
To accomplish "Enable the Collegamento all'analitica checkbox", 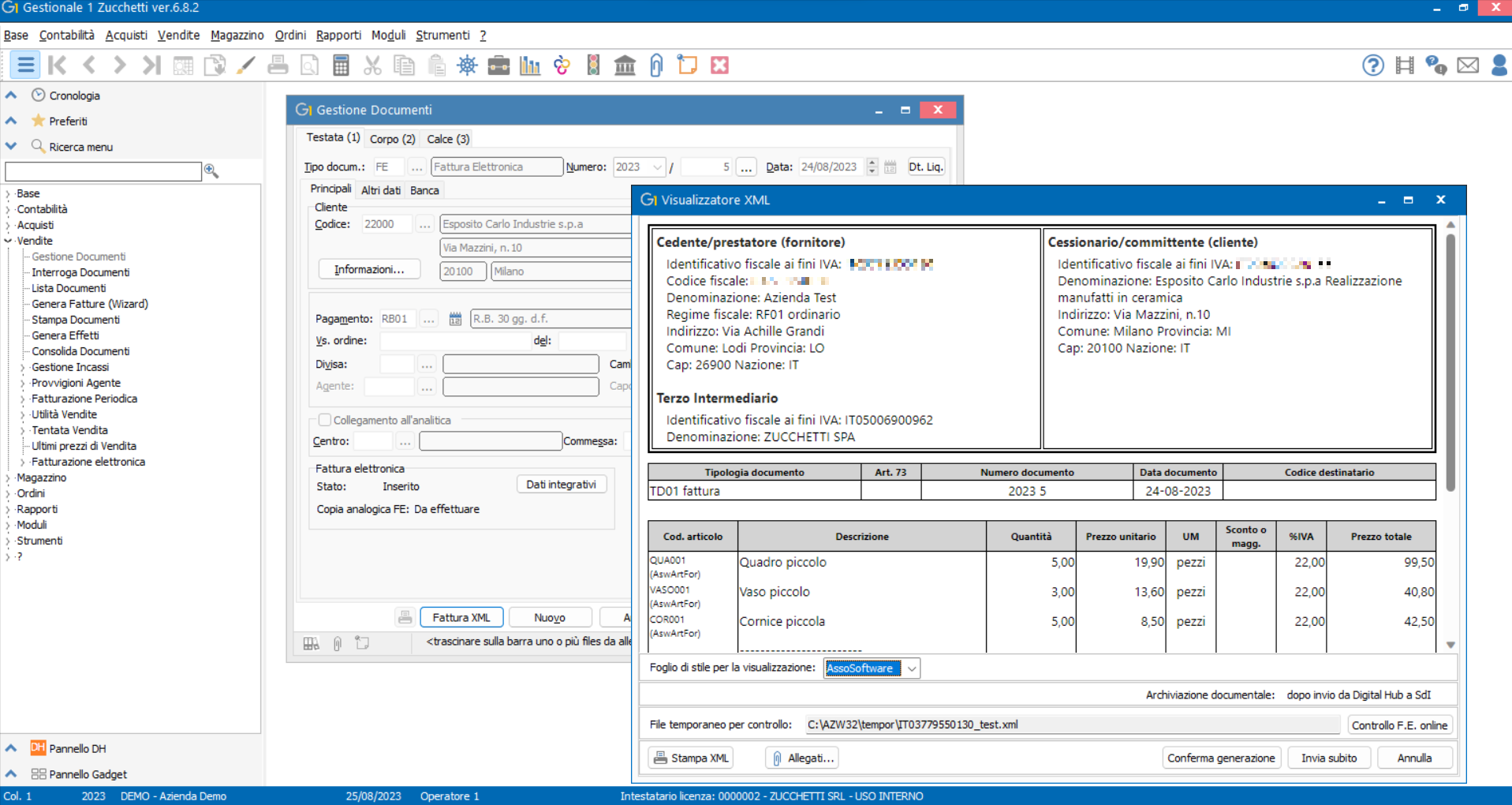I will (325, 420).
